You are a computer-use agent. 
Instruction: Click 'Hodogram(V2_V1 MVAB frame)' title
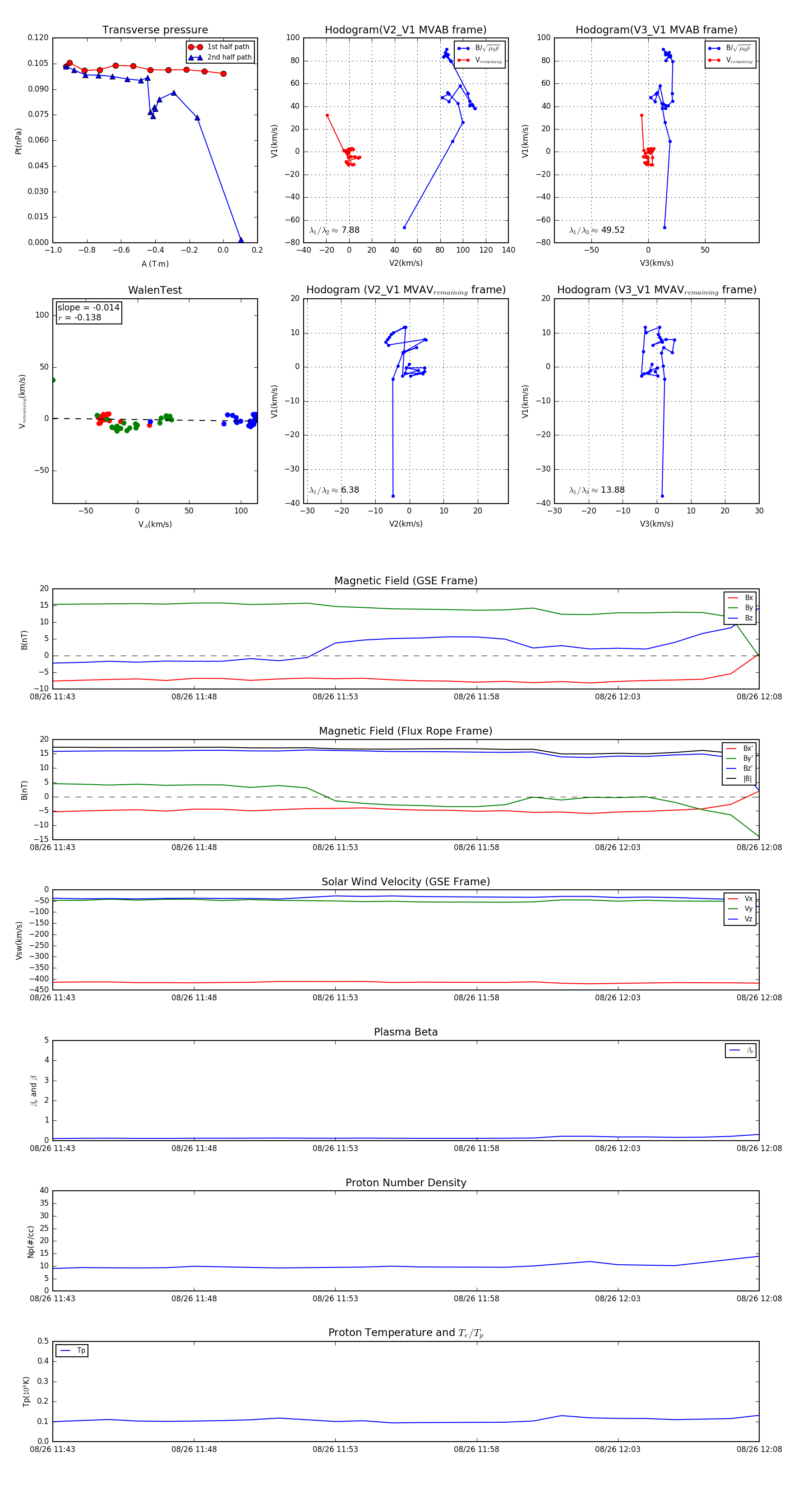(x=406, y=30)
